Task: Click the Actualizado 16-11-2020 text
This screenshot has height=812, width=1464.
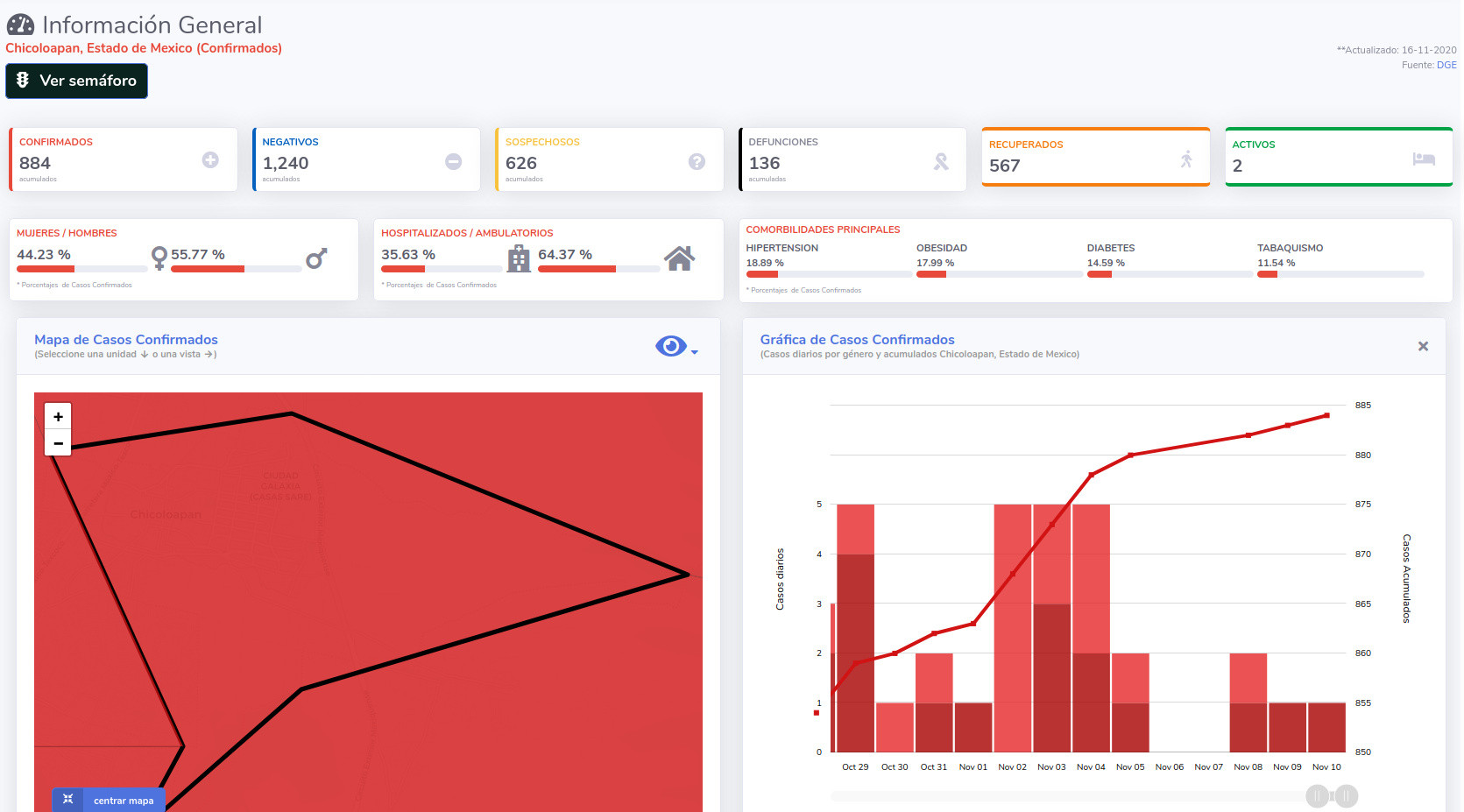Action: tap(1397, 50)
